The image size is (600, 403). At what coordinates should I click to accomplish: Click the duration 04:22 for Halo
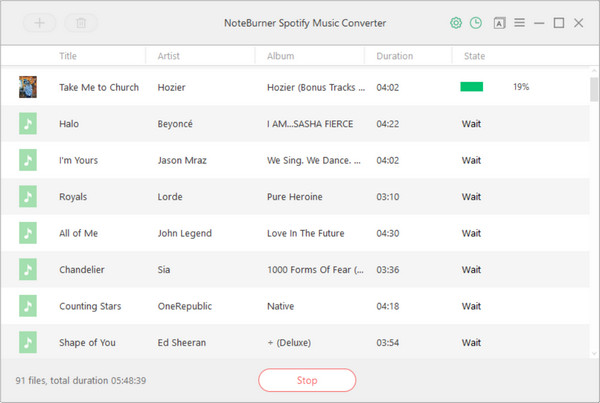coord(388,124)
